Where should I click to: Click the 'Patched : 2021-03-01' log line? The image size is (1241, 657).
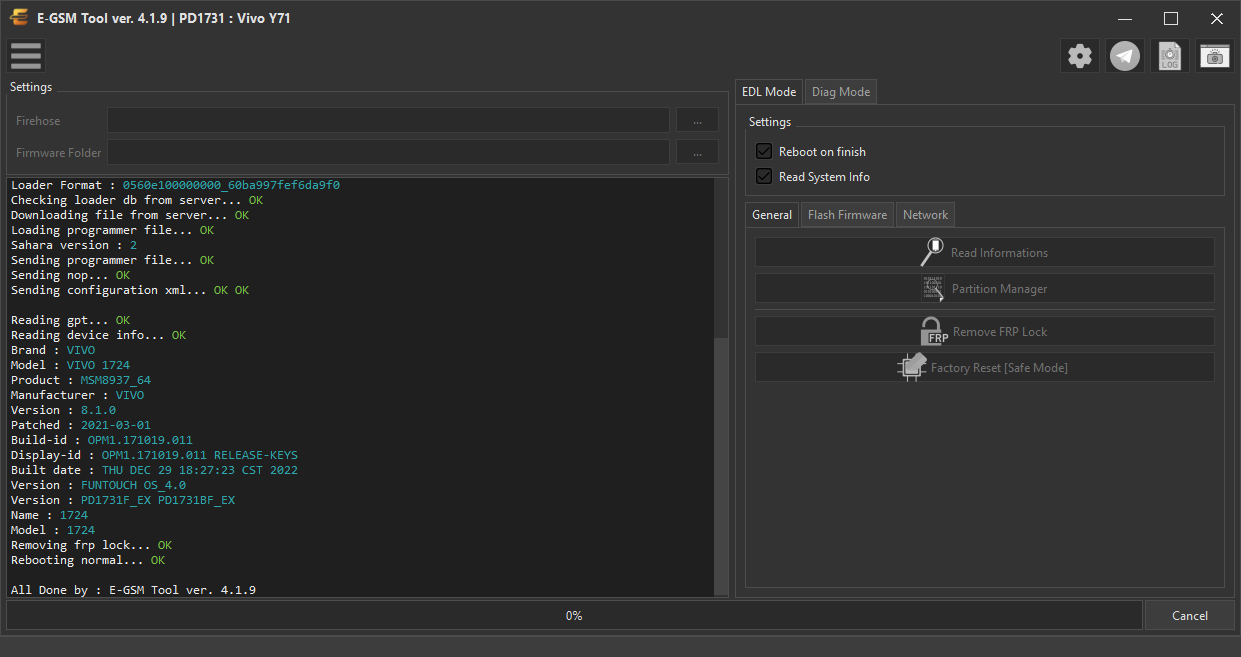[81, 425]
